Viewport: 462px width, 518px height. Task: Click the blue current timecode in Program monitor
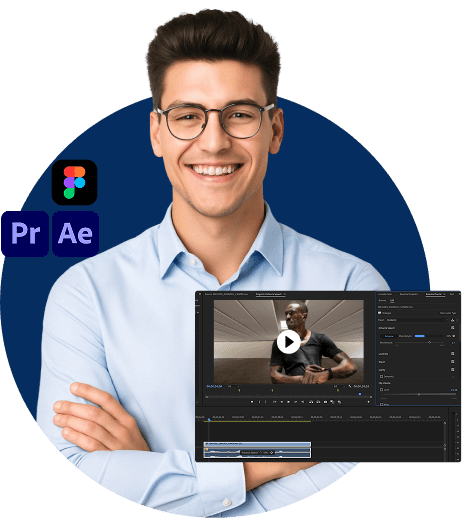pyautogui.click(x=214, y=386)
